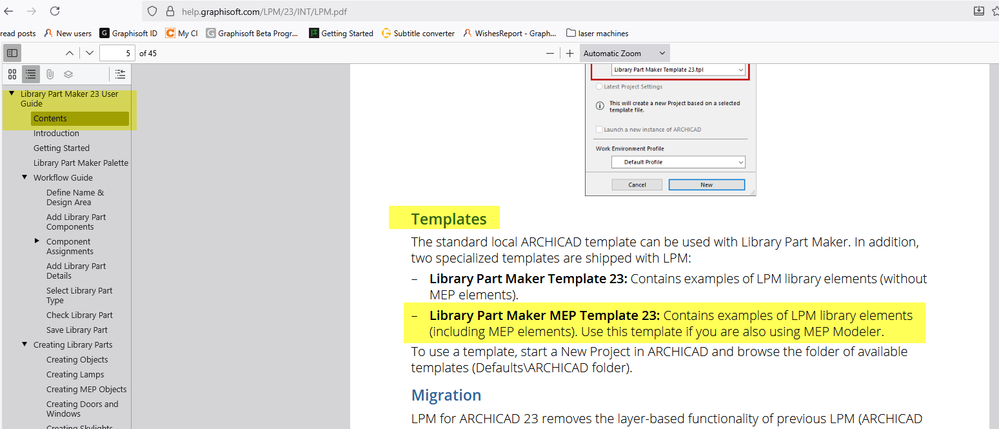The image size is (999, 429).
Task: Collapse the Creating Library Parts section
Action: coord(24,344)
